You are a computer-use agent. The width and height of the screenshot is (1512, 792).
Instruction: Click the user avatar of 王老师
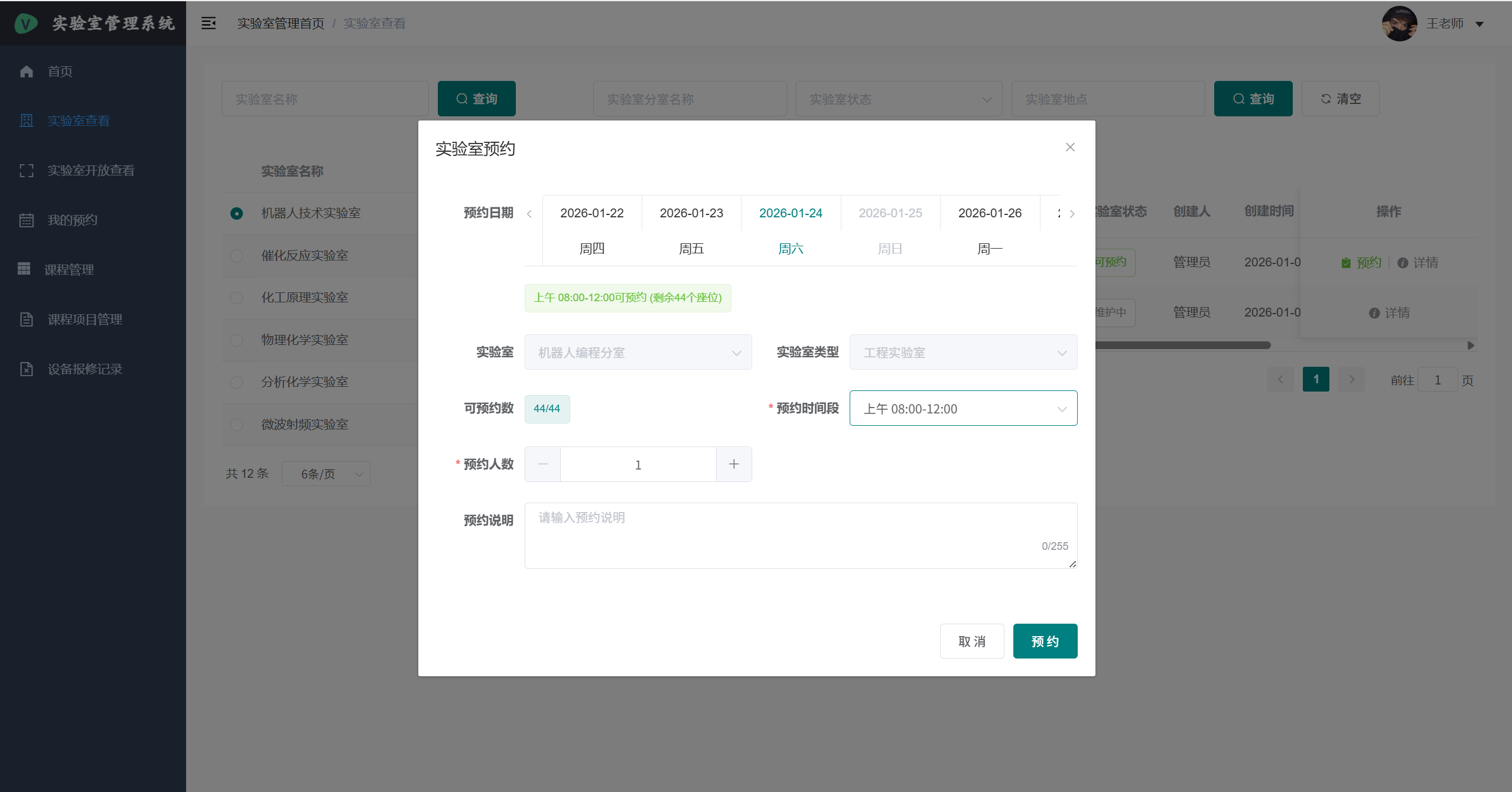(x=1399, y=24)
